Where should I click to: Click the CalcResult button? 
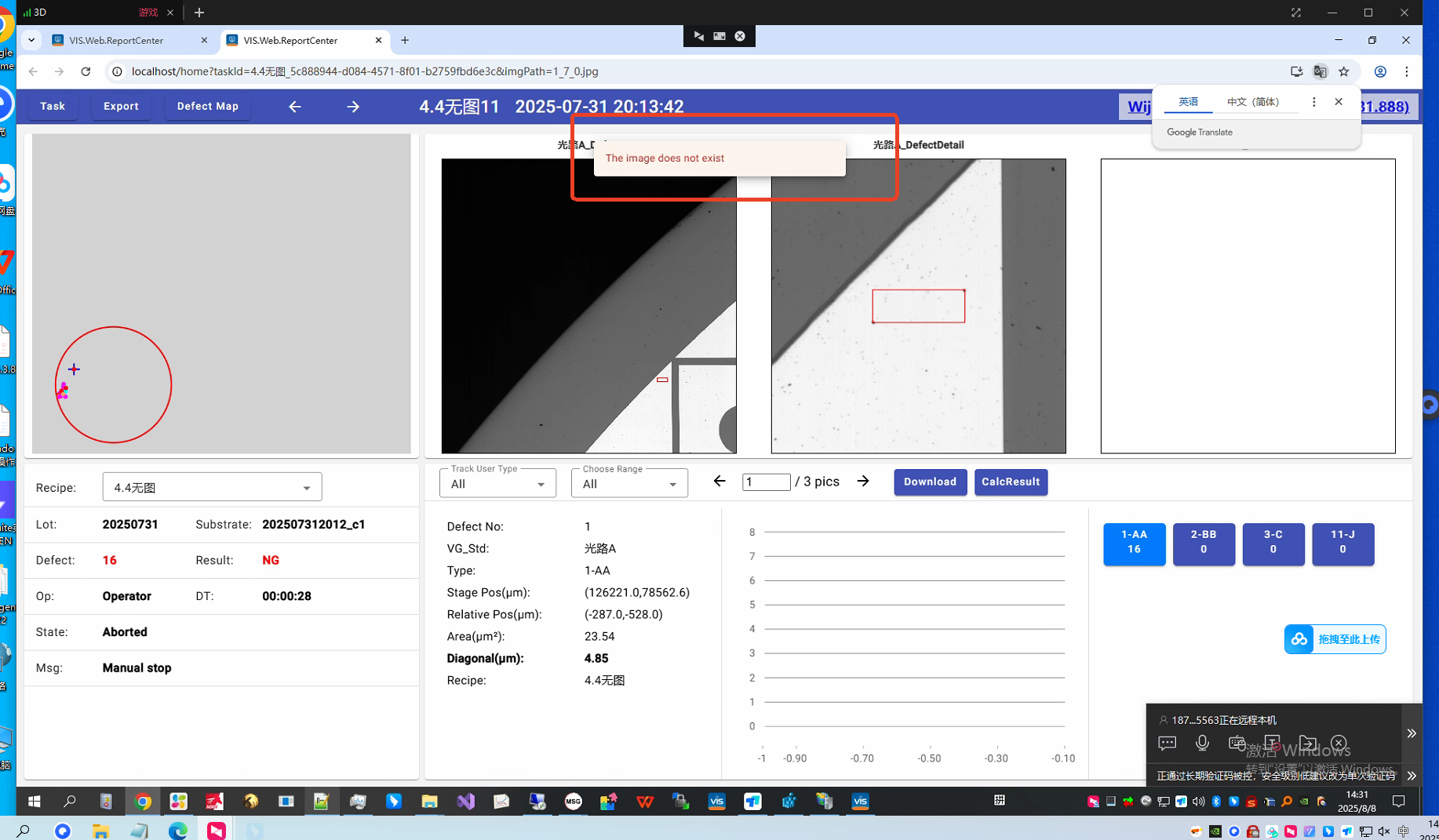point(1011,482)
